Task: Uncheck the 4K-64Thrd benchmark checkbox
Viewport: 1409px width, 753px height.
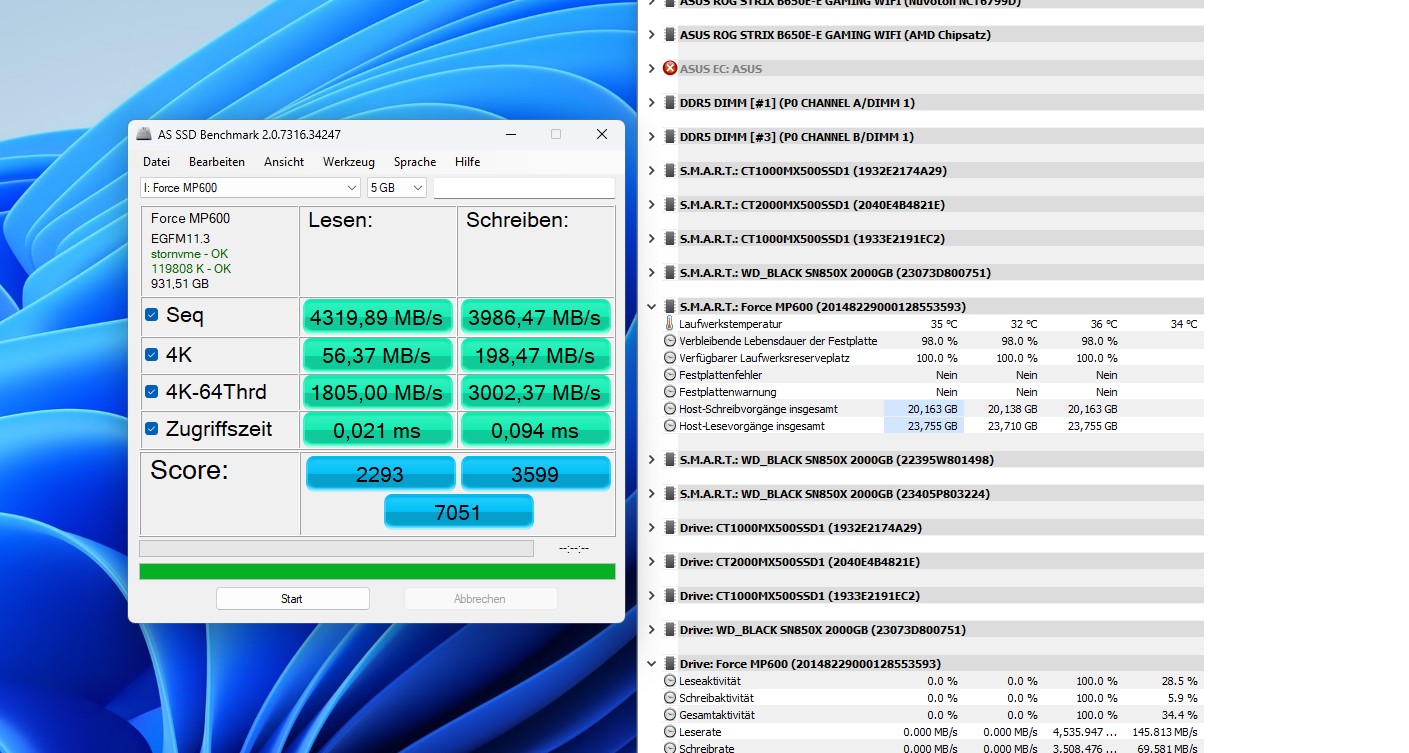Action: (152, 391)
